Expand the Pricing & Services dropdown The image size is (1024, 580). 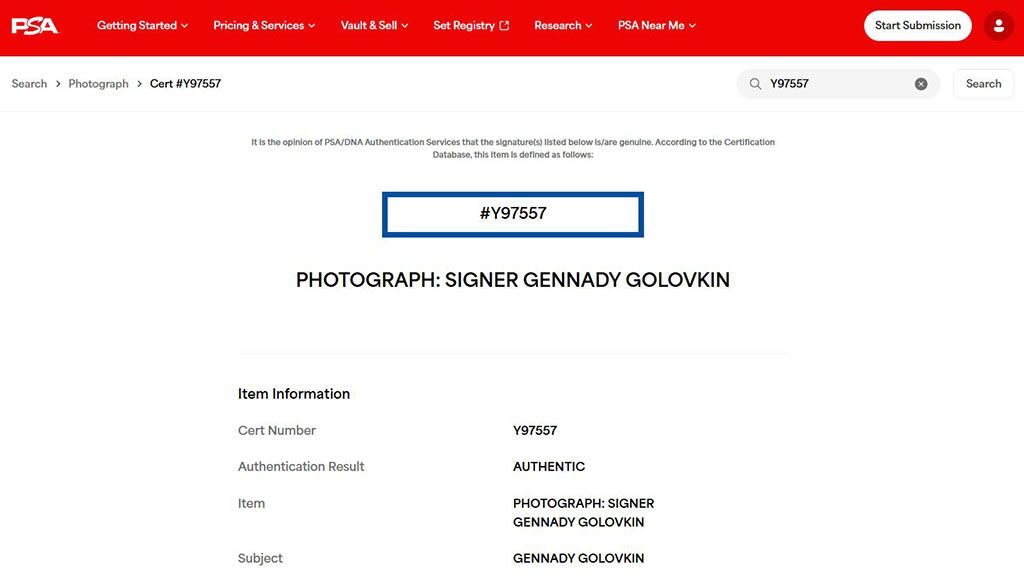click(264, 26)
